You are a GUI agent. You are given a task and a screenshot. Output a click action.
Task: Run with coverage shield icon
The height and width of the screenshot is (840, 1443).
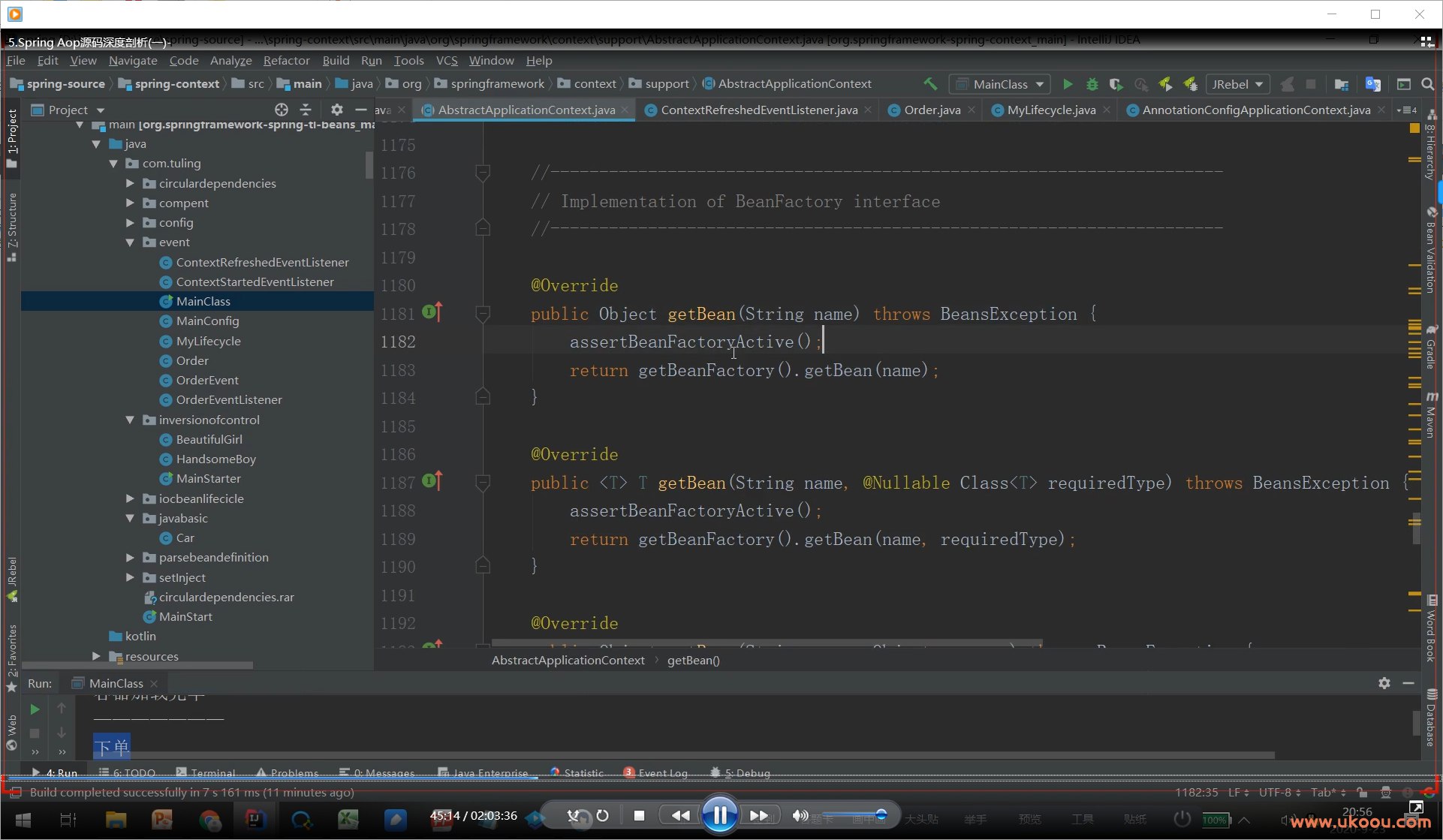[1116, 84]
